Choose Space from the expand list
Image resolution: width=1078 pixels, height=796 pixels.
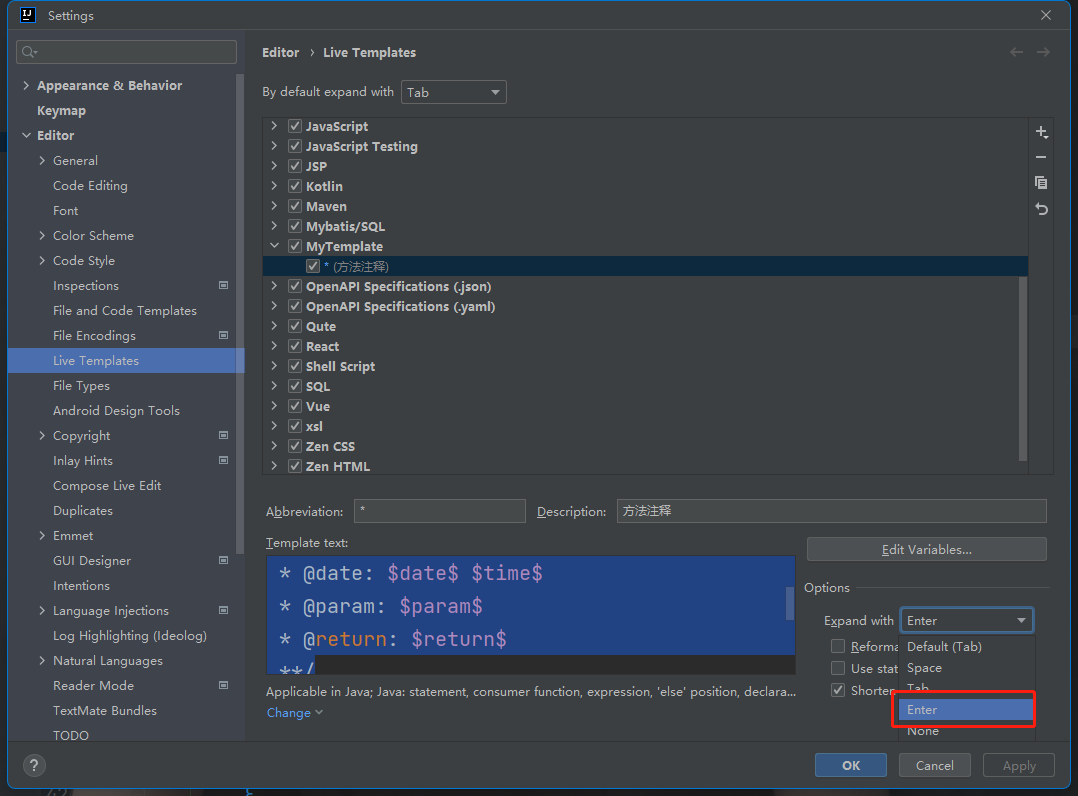(x=967, y=667)
